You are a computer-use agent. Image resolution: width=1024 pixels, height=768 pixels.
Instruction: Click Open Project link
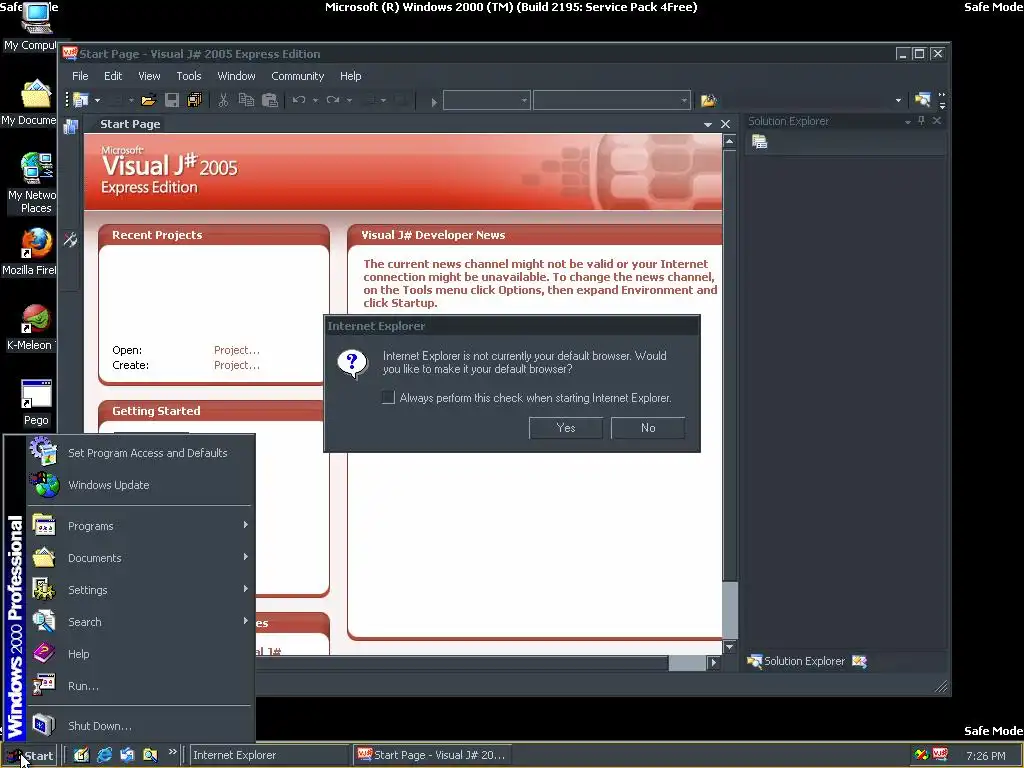pyautogui.click(x=237, y=350)
